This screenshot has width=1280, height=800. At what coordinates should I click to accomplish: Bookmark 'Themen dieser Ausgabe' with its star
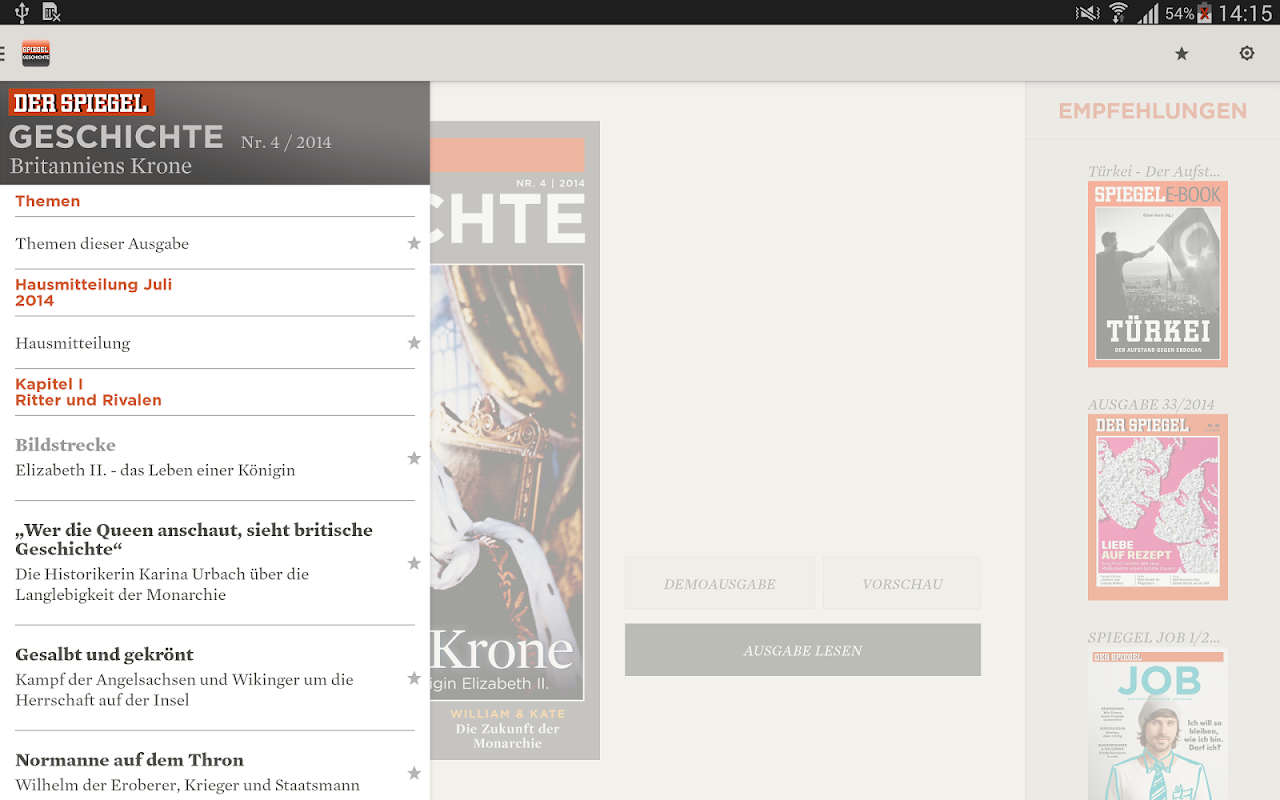(414, 243)
